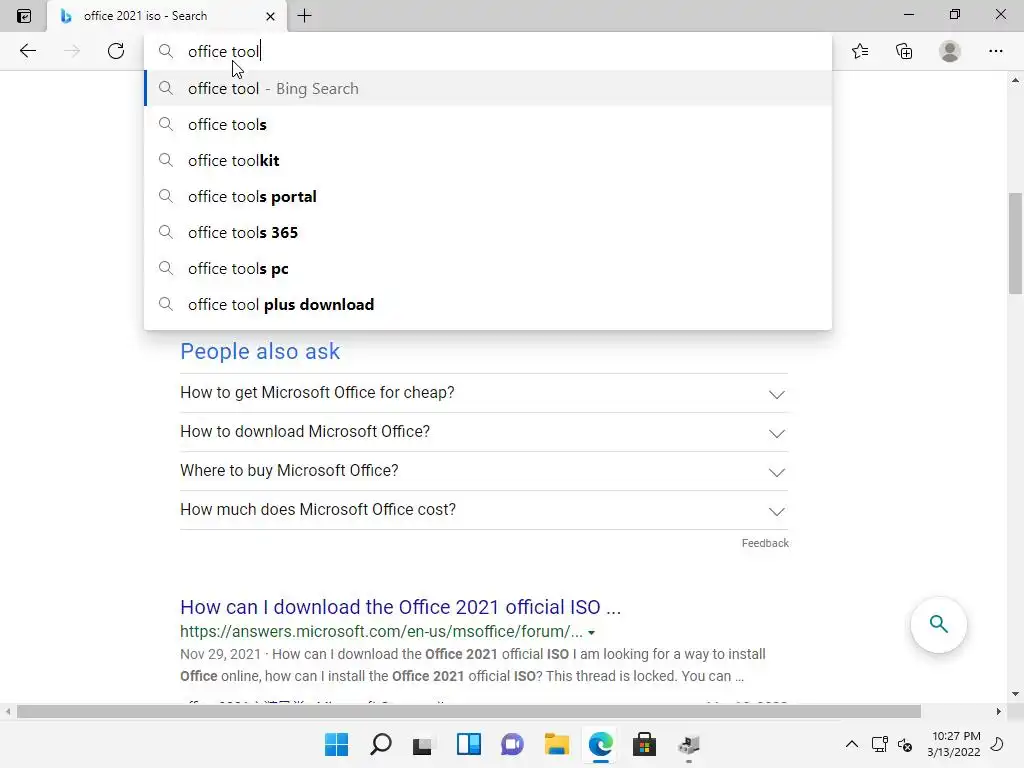This screenshot has width=1024, height=768.
Task: Open the dropdown arrow beside the answers.microsoft.com URL
Action: [x=591, y=633]
